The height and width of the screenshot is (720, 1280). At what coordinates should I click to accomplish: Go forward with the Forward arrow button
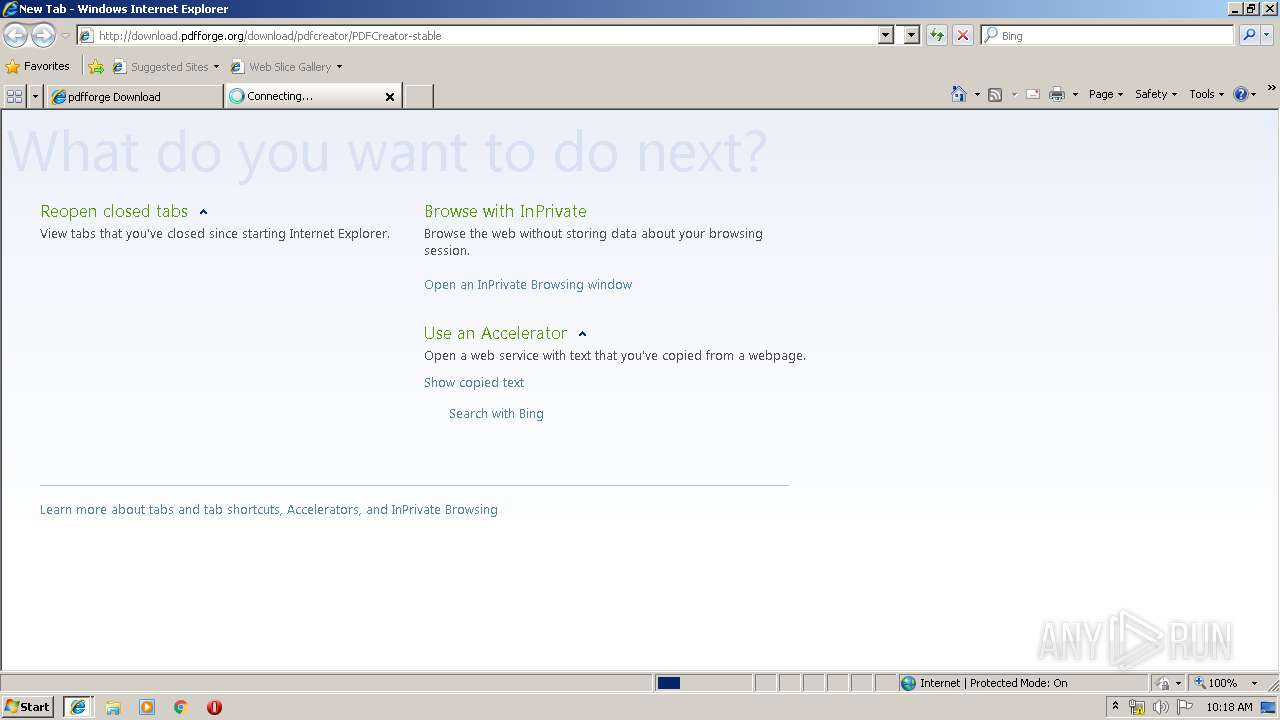pos(43,35)
